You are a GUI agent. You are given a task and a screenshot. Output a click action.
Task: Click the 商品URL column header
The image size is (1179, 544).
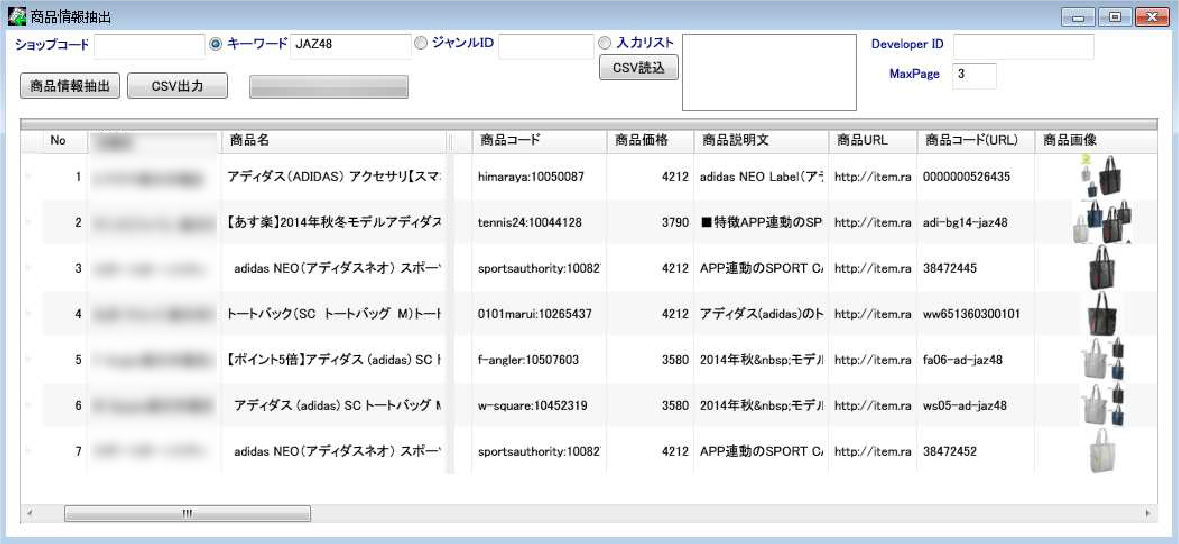pos(872,140)
